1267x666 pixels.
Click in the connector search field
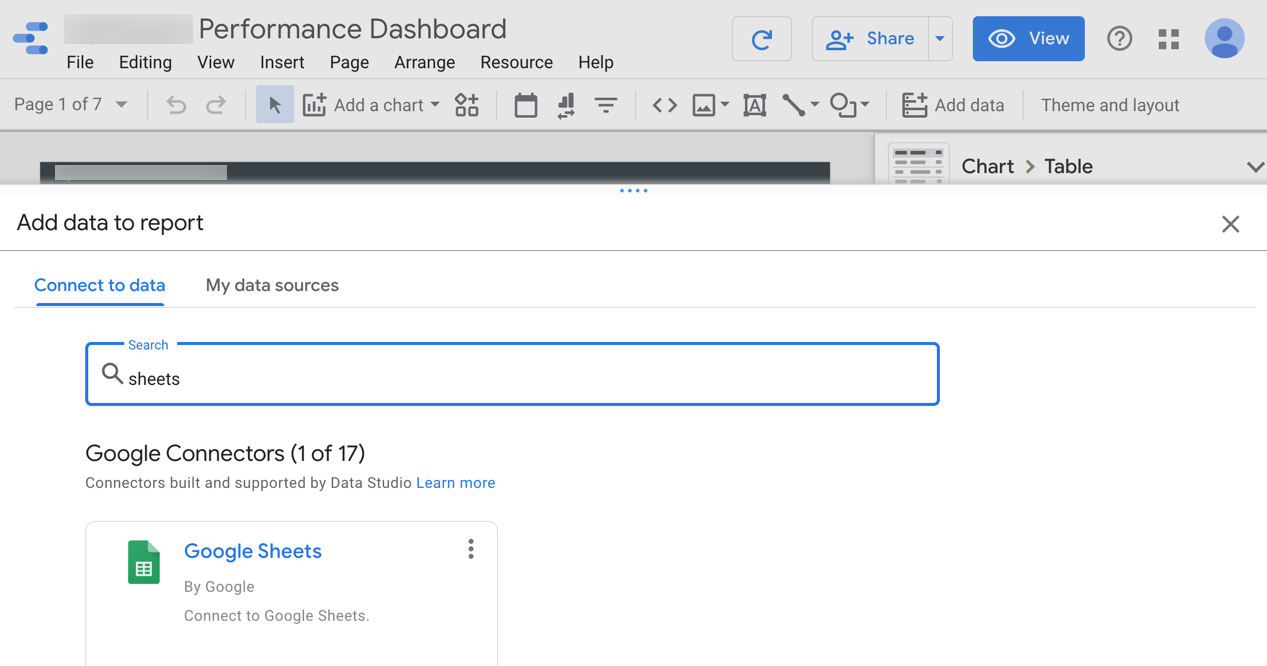[512, 374]
